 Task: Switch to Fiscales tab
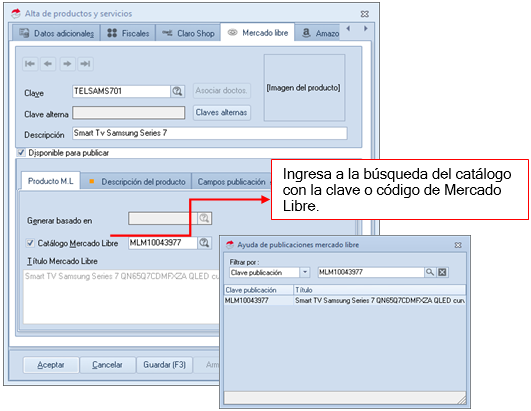(128, 33)
